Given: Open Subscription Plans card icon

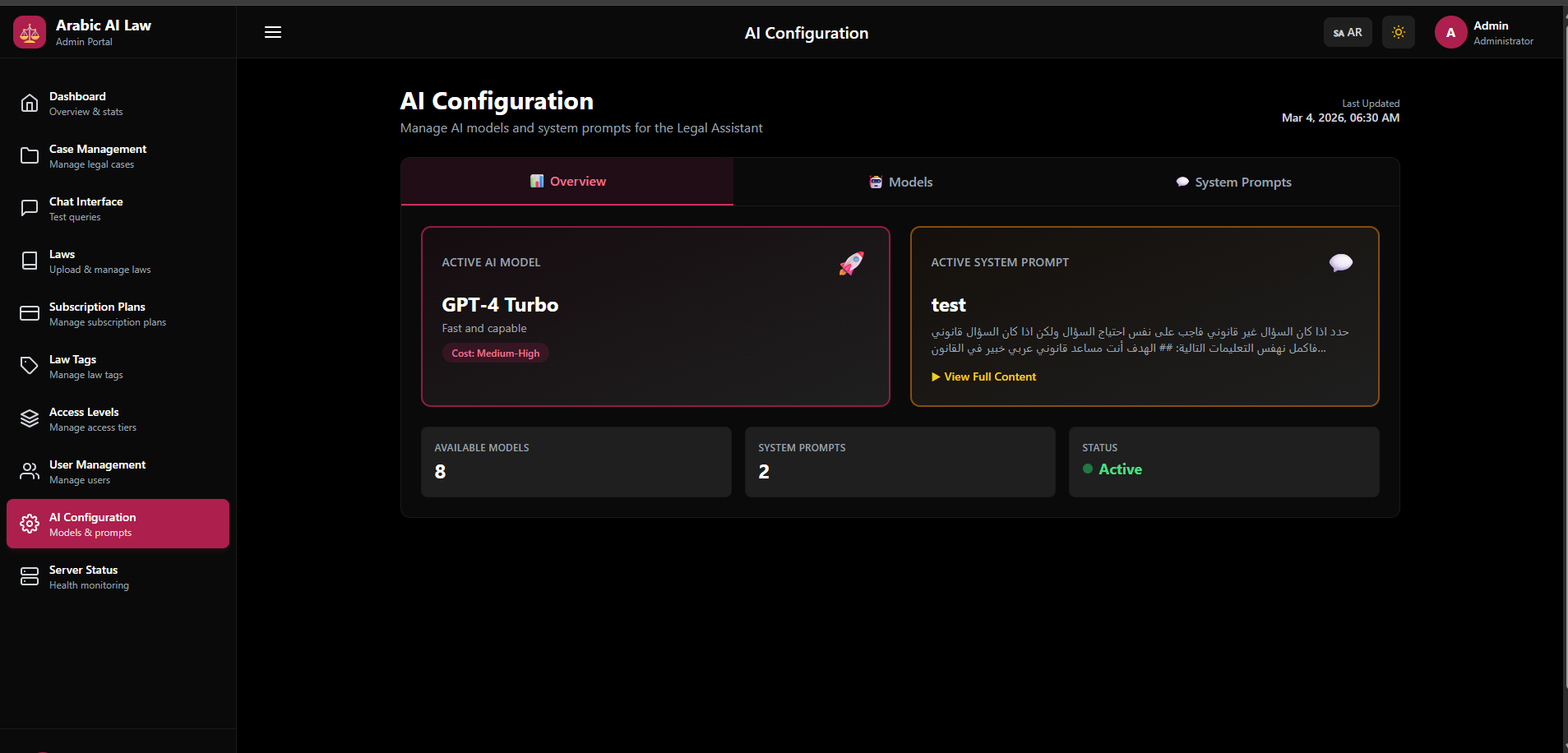Looking at the screenshot, I should pos(30,314).
